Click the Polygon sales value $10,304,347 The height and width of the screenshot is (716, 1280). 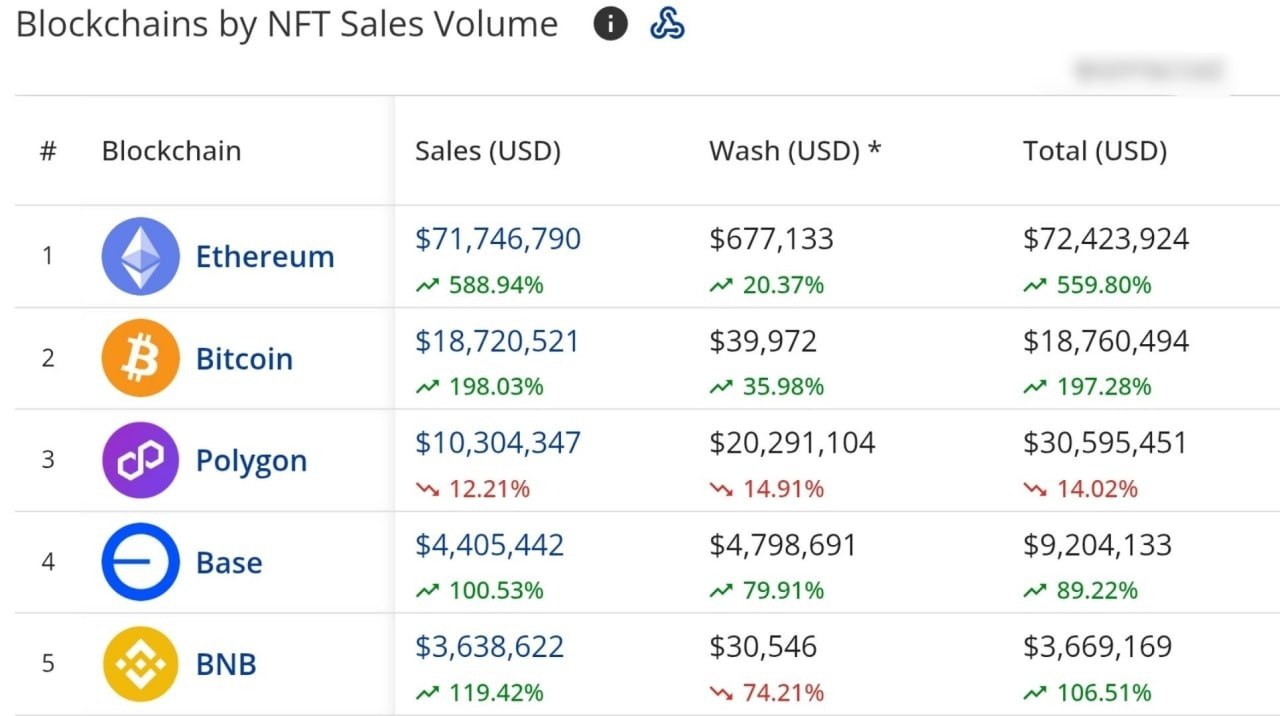click(x=498, y=443)
